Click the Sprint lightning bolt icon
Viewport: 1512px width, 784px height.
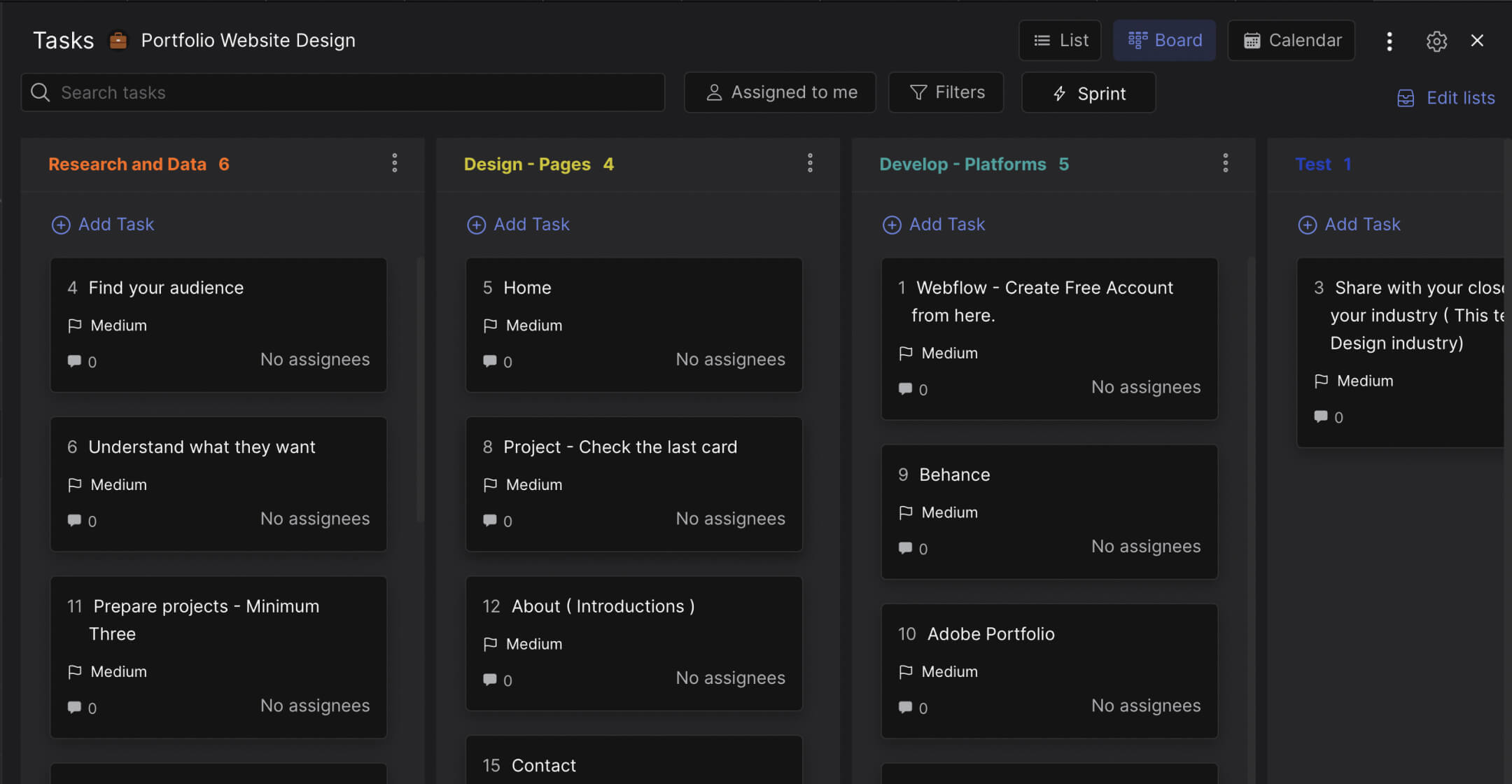[1059, 93]
